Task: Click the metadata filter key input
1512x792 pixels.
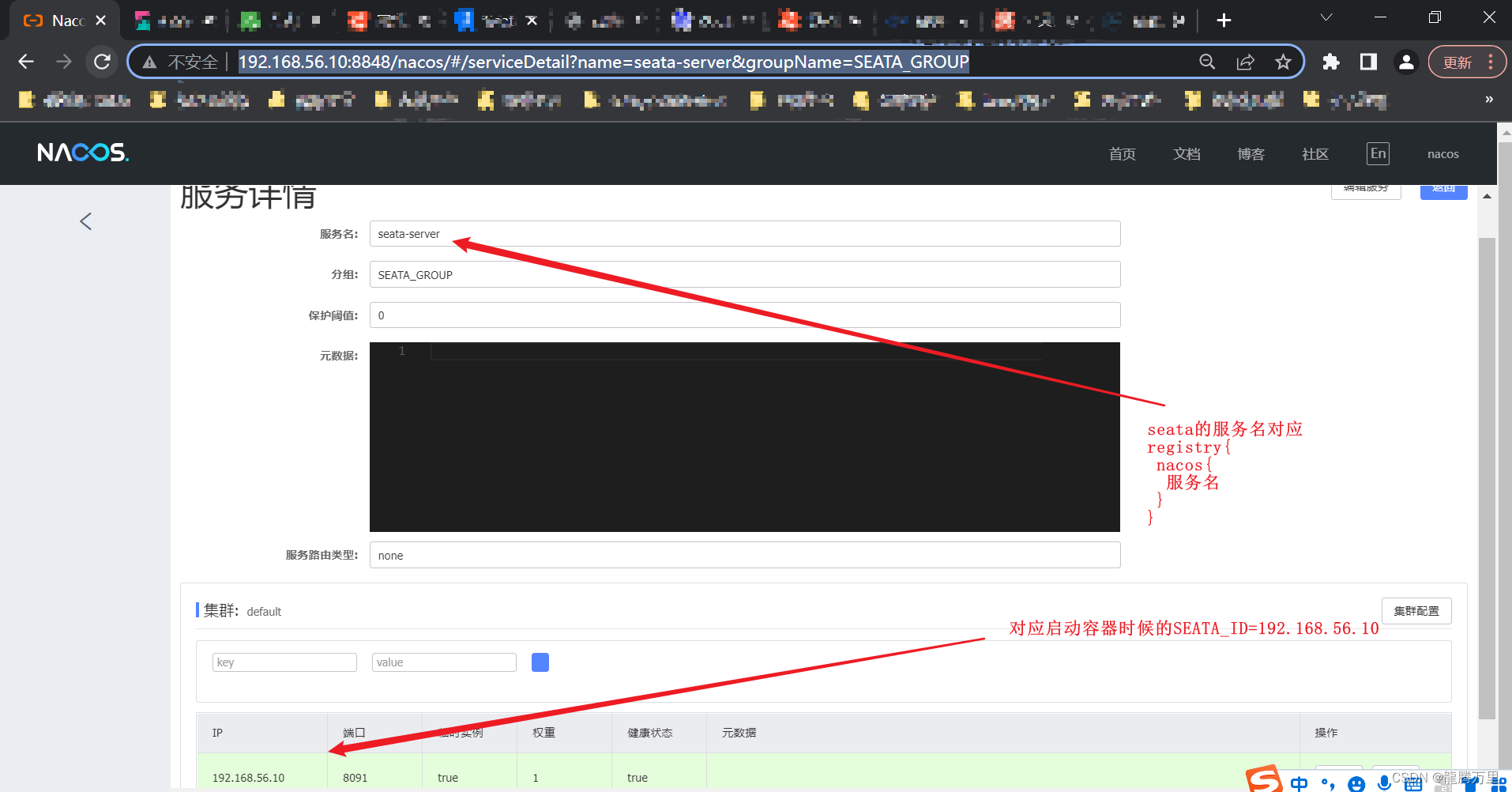Action: pyautogui.click(x=284, y=662)
